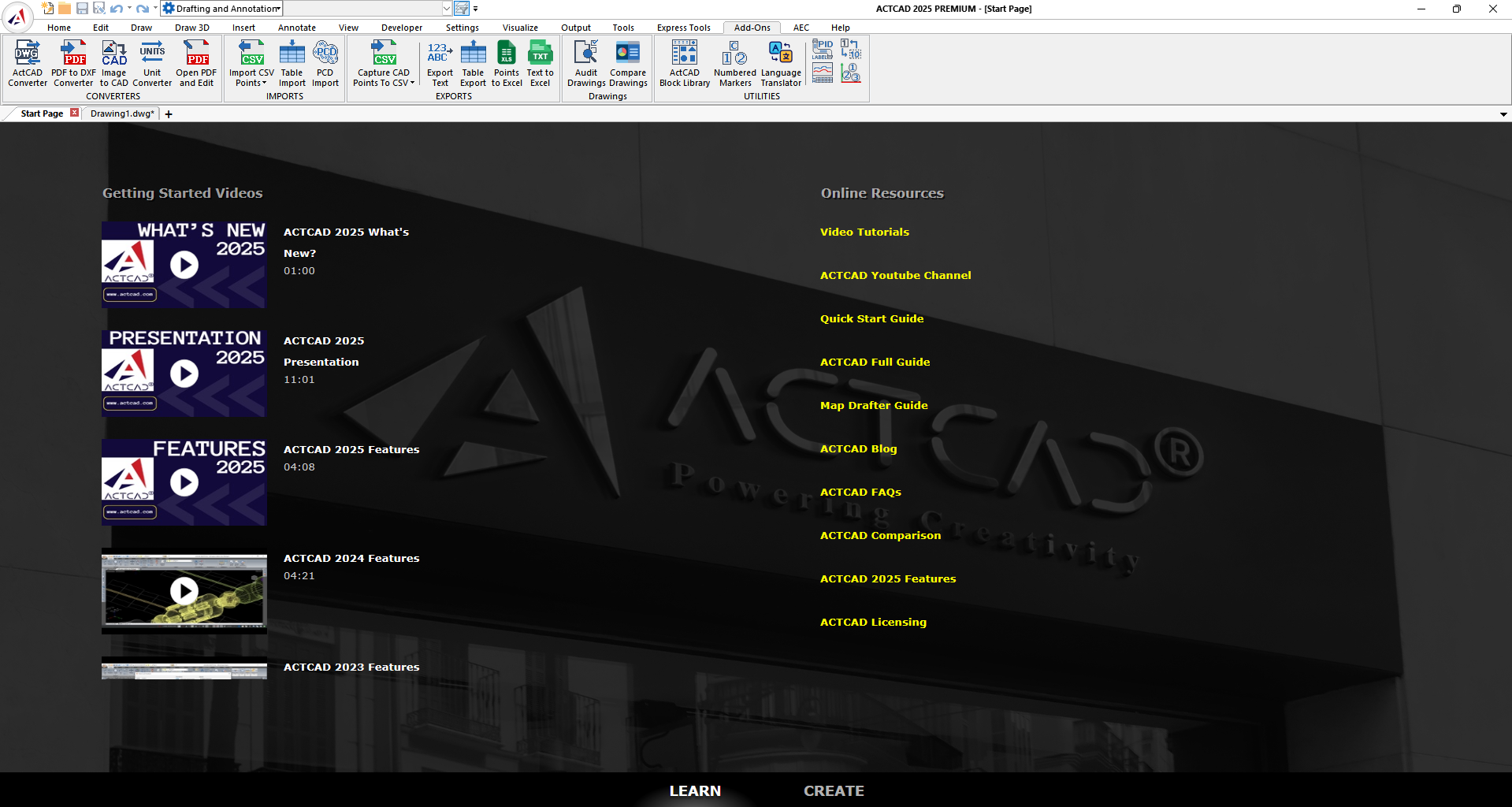Open quick access toolbar customize arrow
The width and height of the screenshot is (1512, 807).
click(x=475, y=9)
